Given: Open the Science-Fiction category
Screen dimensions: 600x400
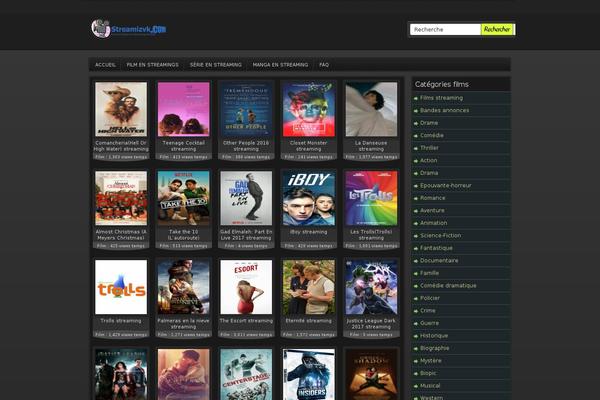Looking at the screenshot, I should click(440, 235).
